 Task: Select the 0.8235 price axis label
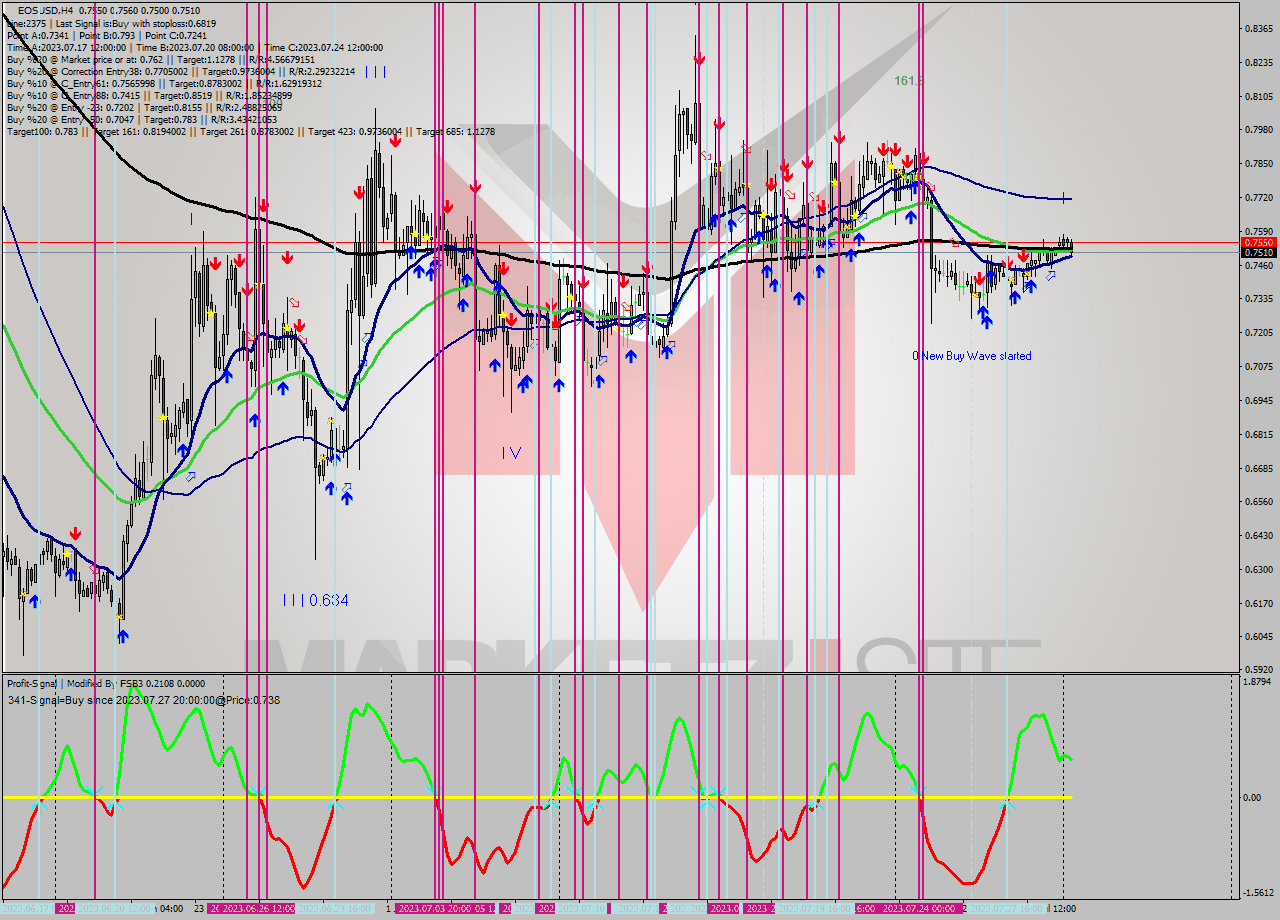tap(1258, 63)
